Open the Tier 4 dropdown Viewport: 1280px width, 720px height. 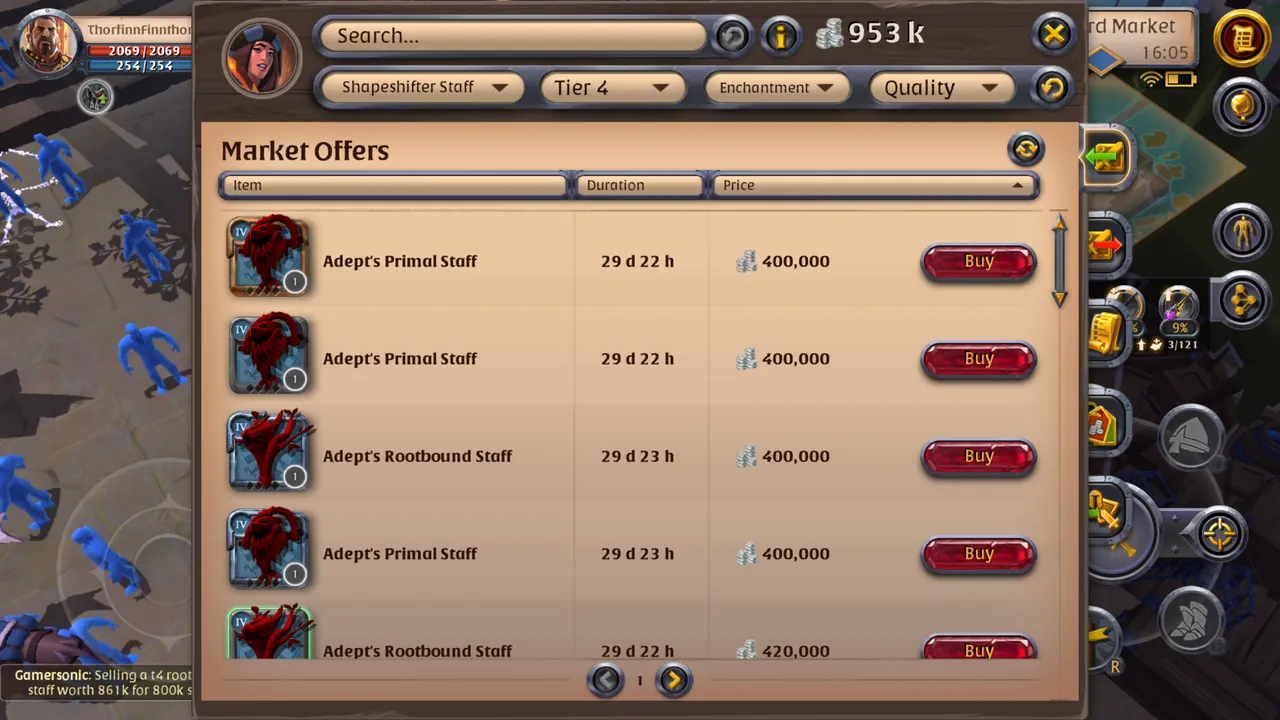(612, 87)
